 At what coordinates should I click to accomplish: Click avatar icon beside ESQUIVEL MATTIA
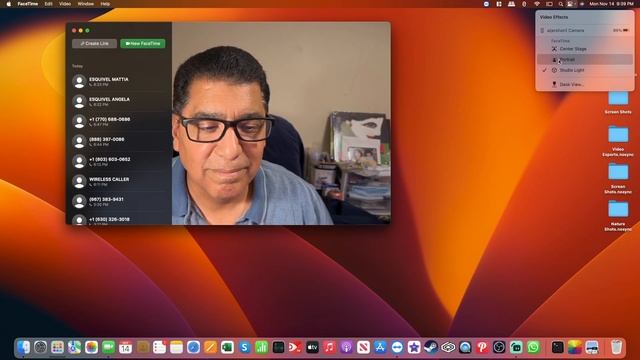click(79, 82)
